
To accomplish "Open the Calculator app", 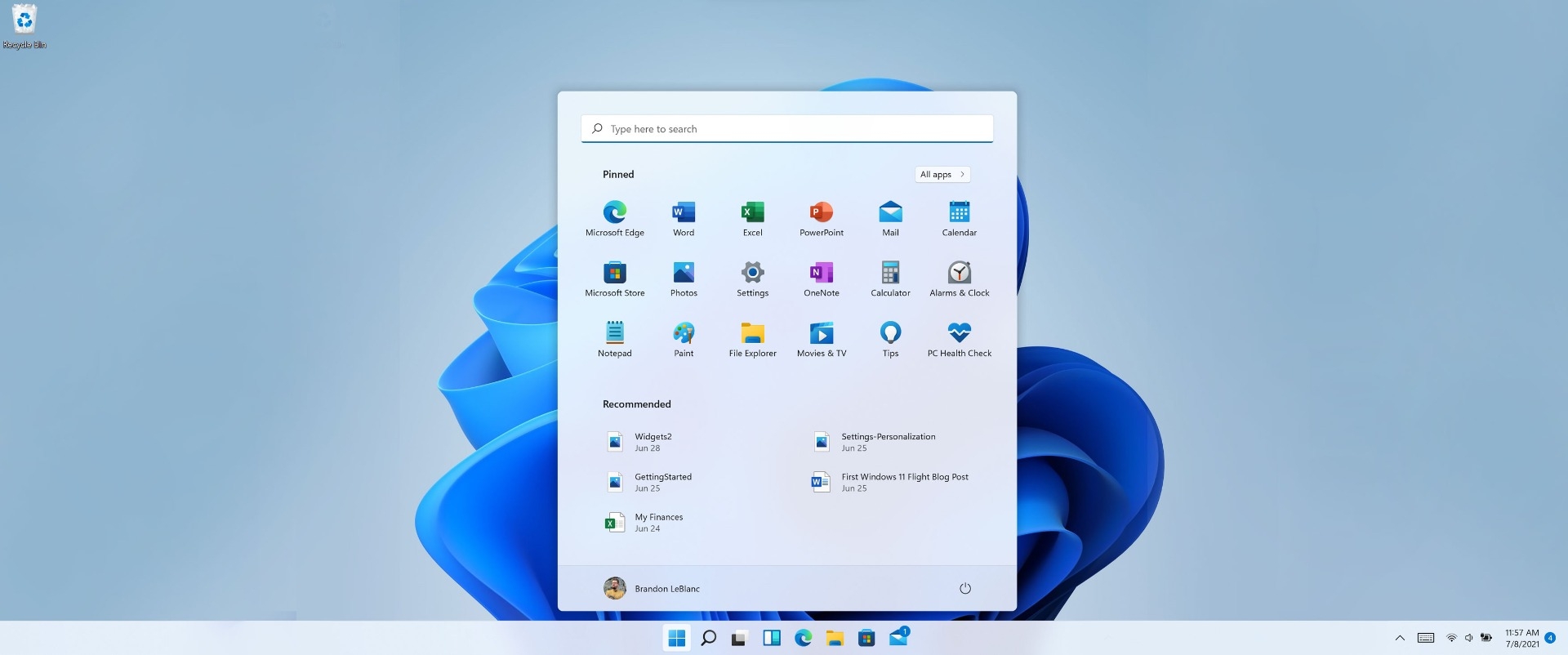I will 890,278.
